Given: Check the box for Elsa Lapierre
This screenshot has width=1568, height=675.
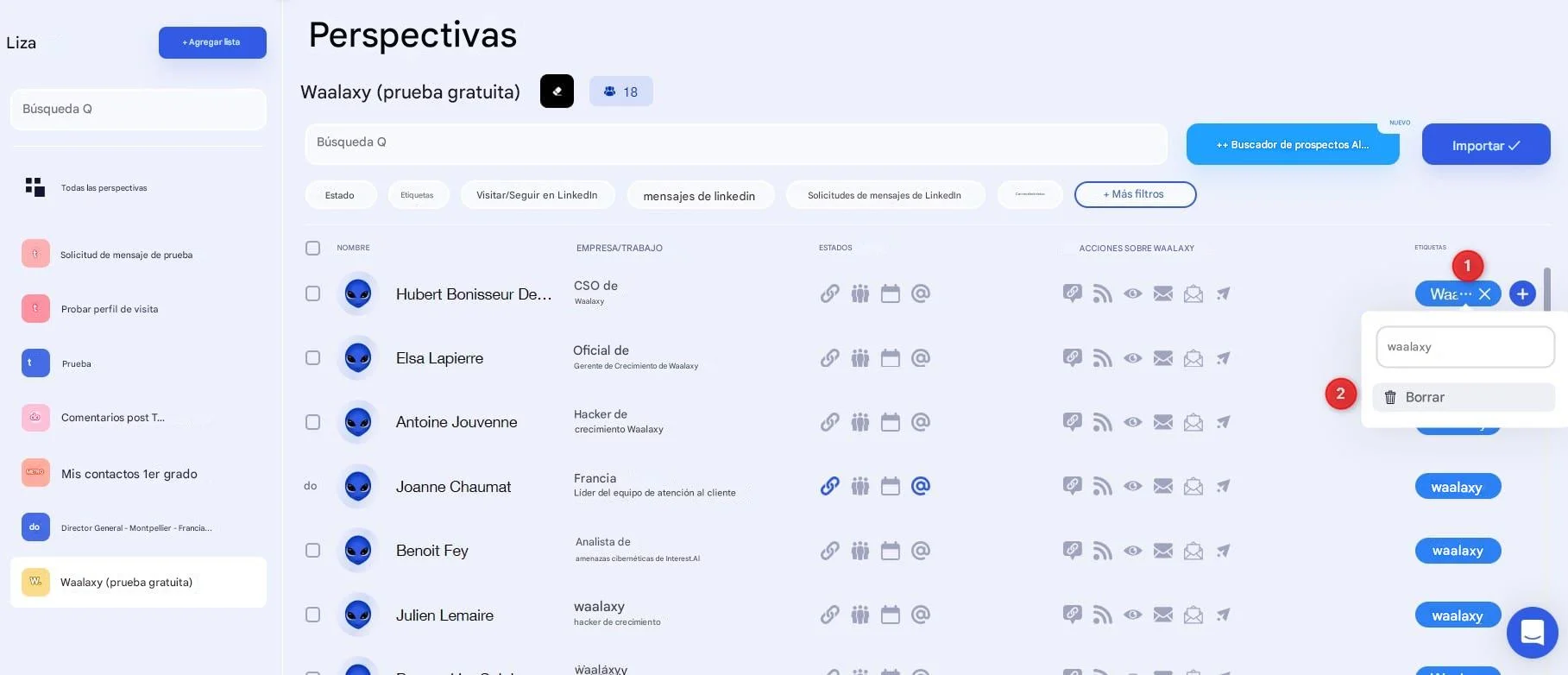Looking at the screenshot, I should pos(312,357).
